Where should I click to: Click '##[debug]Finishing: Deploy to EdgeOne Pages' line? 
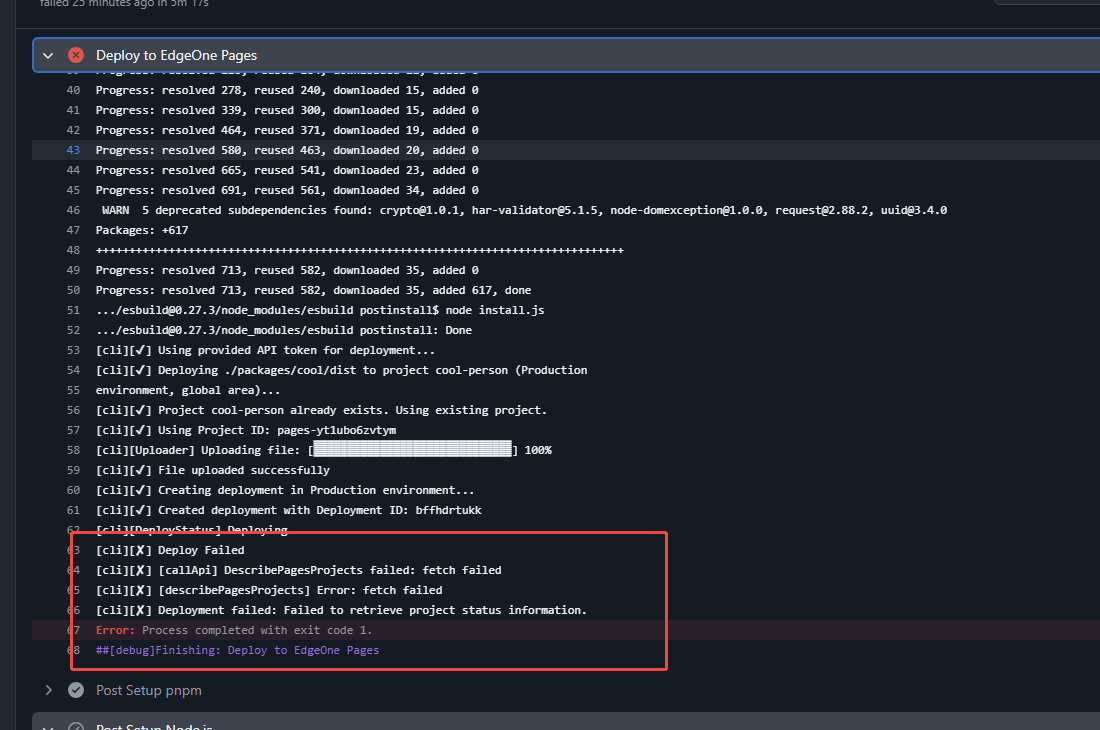click(237, 650)
